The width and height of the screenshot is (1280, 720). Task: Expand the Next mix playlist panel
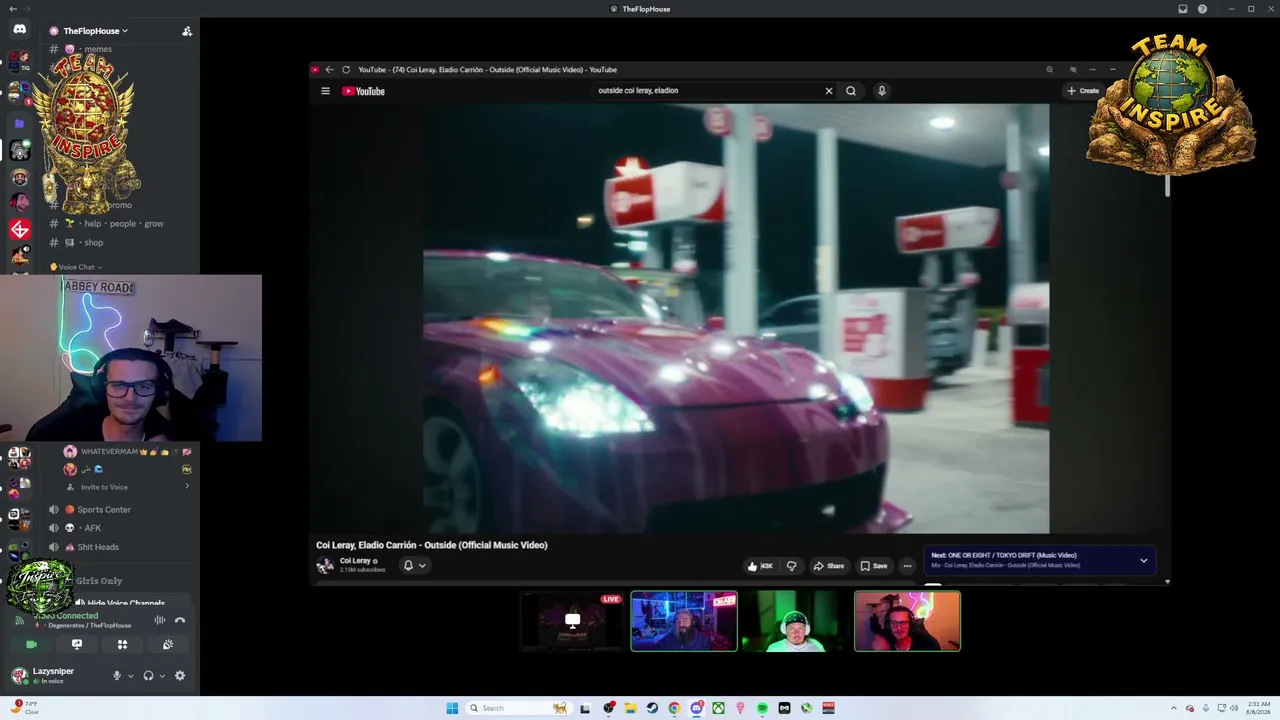(x=1144, y=561)
